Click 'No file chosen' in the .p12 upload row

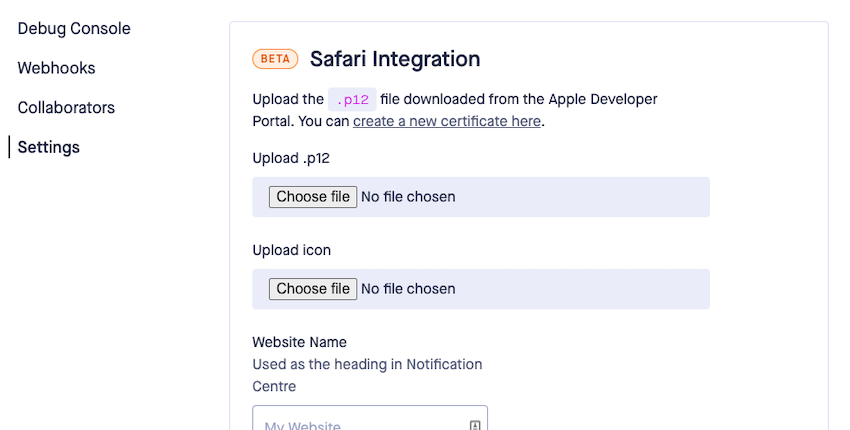[408, 197]
